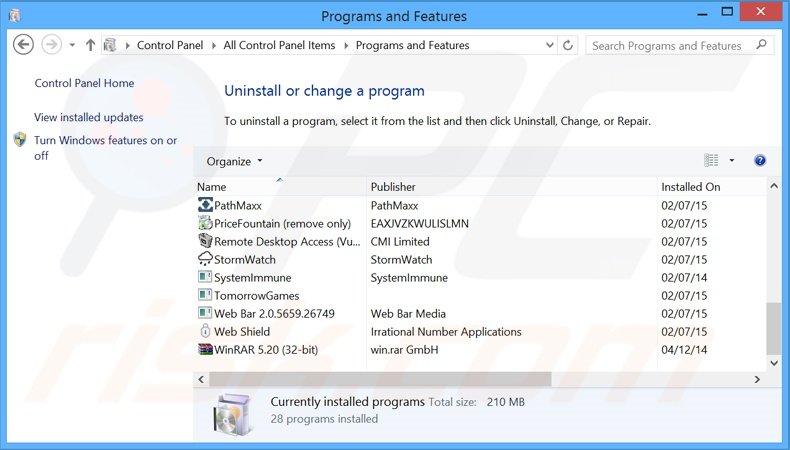The image size is (790, 450).
Task: Select the Remote Desktop Access program icon
Action: point(205,241)
